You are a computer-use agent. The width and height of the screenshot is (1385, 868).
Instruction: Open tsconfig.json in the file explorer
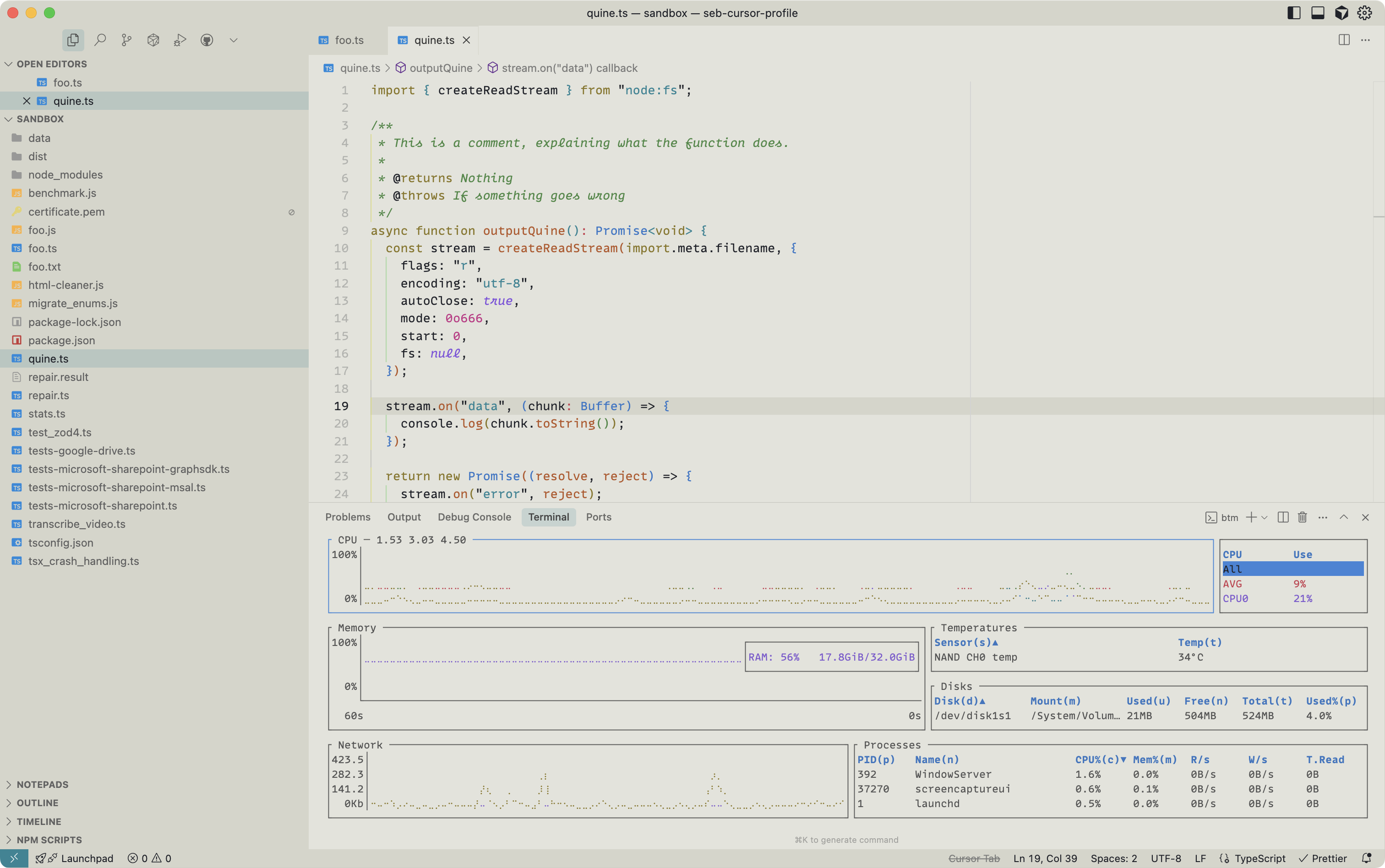(x=60, y=542)
